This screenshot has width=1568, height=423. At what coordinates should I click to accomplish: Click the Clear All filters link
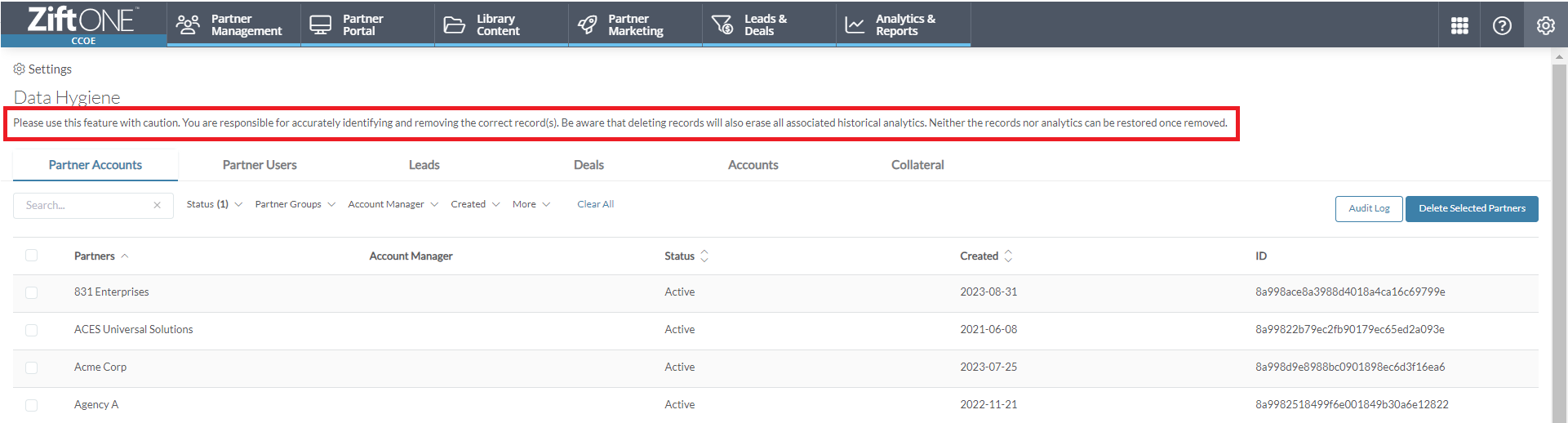coord(595,204)
